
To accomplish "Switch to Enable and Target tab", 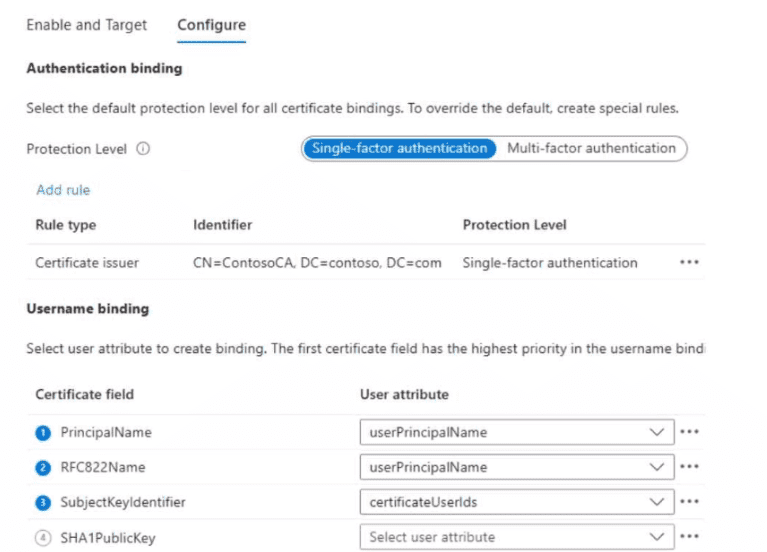I will click(x=86, y=25).
